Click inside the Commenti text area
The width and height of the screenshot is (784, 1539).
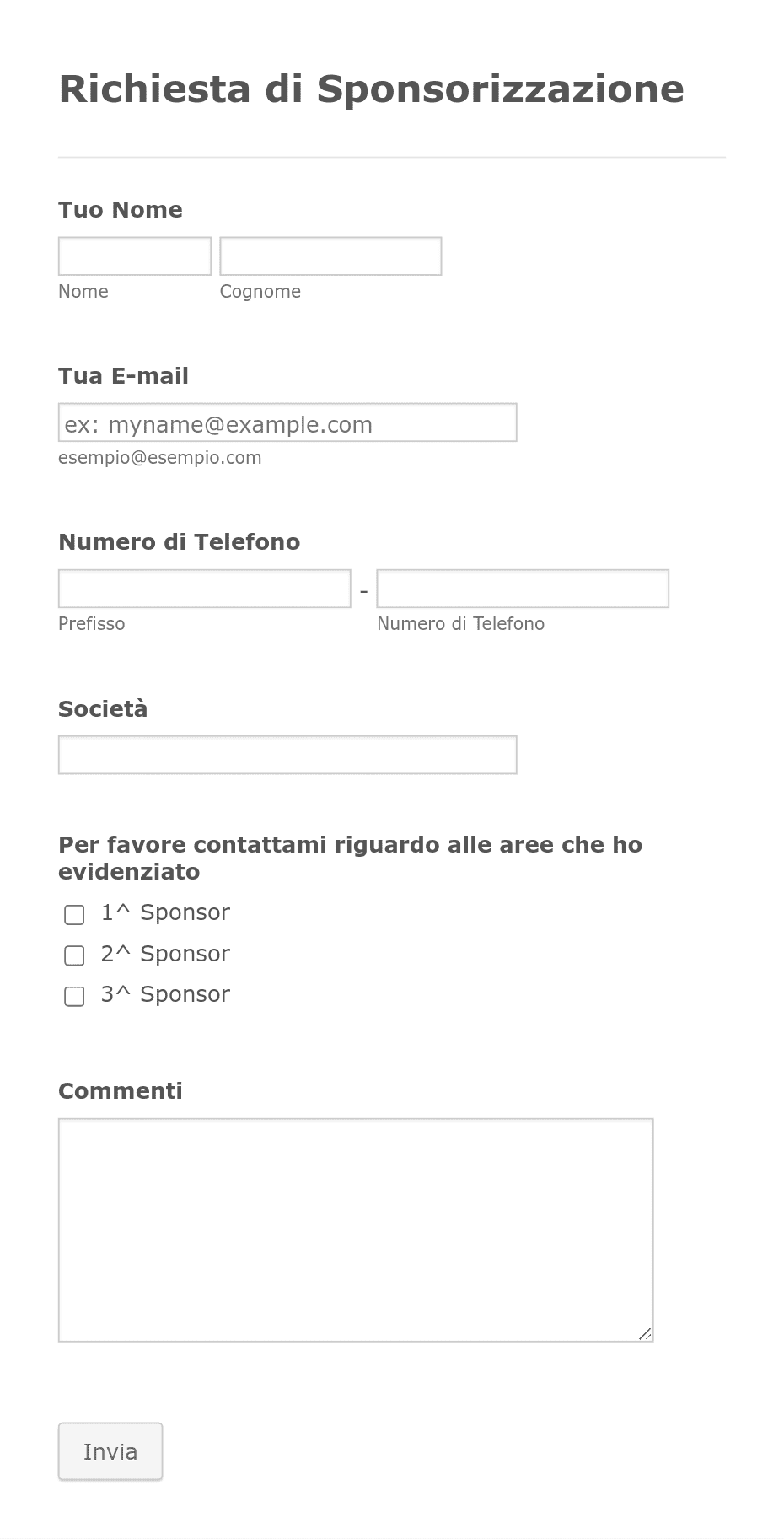356,1230
